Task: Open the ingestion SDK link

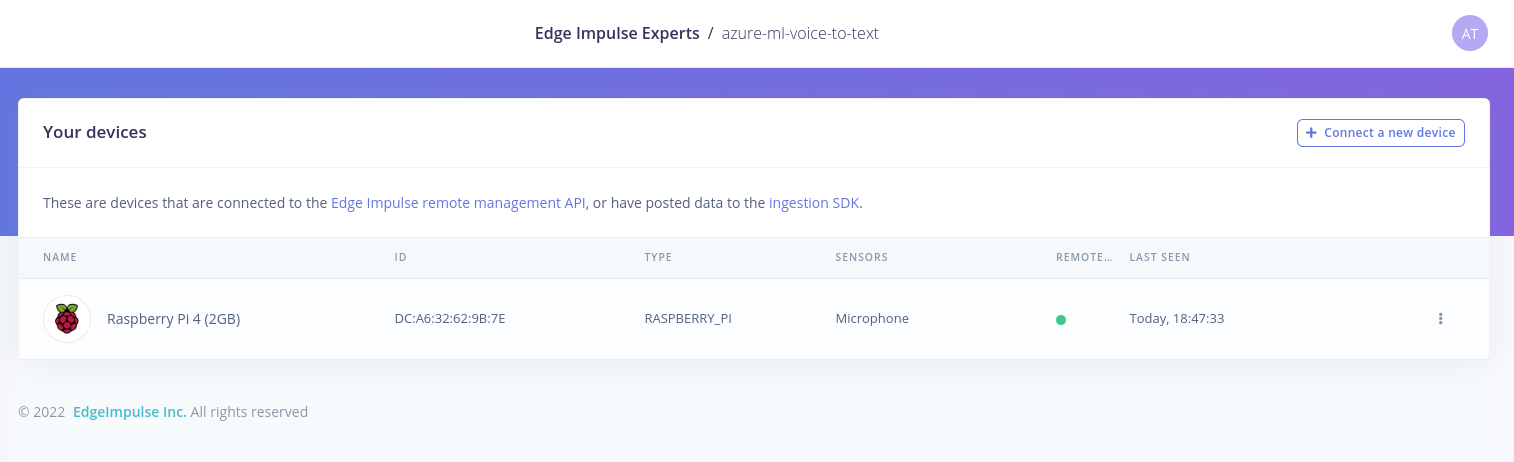Action: coord(815,203)
